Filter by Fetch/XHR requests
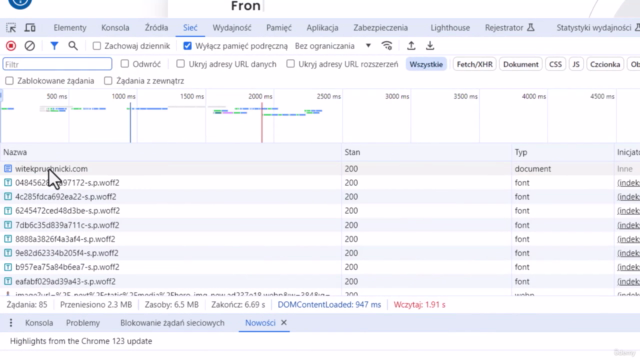This screenshot has height=360, width=640. pyautogui.click(x=474, y=64)
